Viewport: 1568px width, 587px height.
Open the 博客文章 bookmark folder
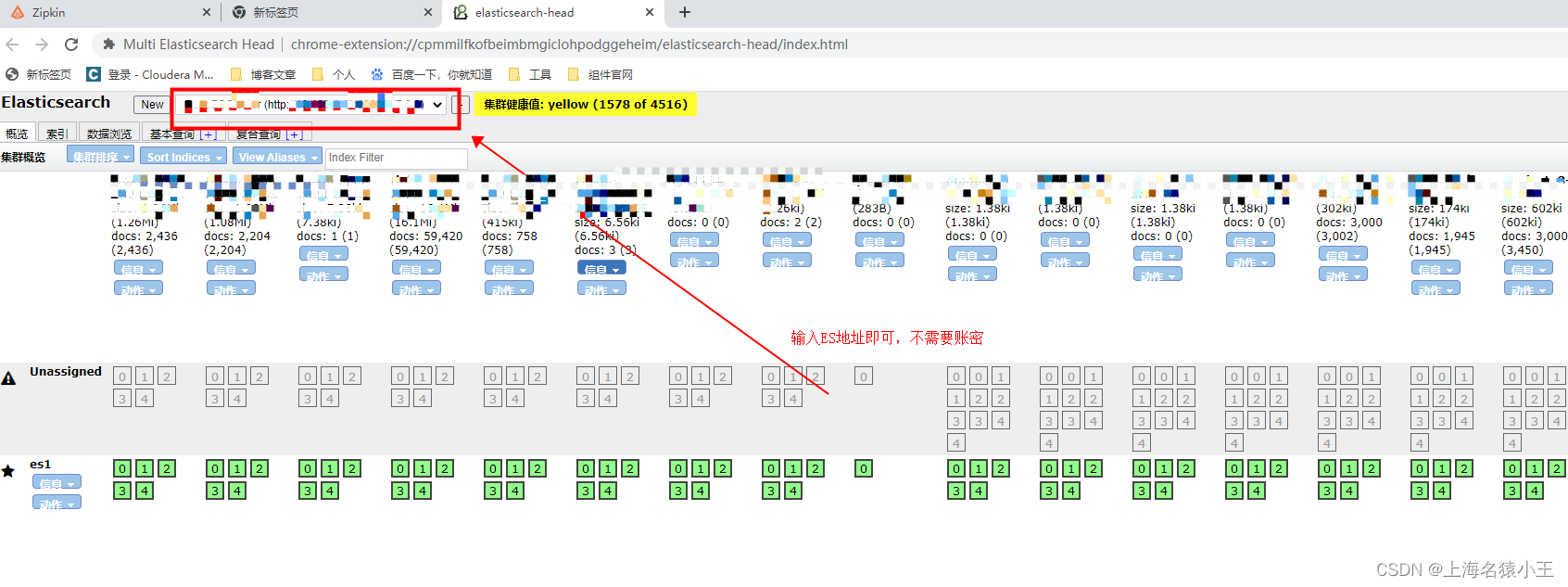click(262, 74)
